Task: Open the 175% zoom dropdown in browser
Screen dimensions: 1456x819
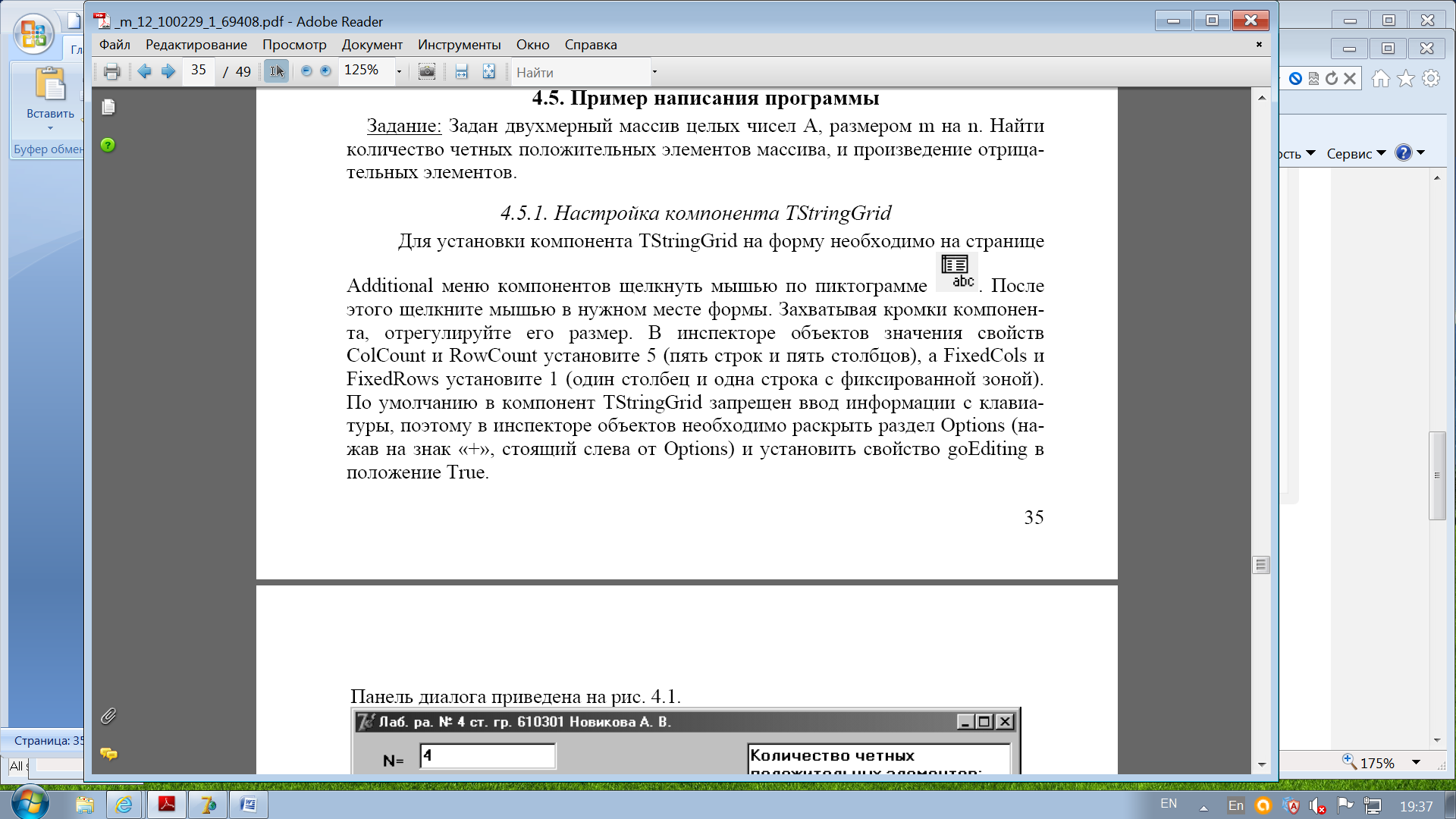Action: pos(1416,762)
